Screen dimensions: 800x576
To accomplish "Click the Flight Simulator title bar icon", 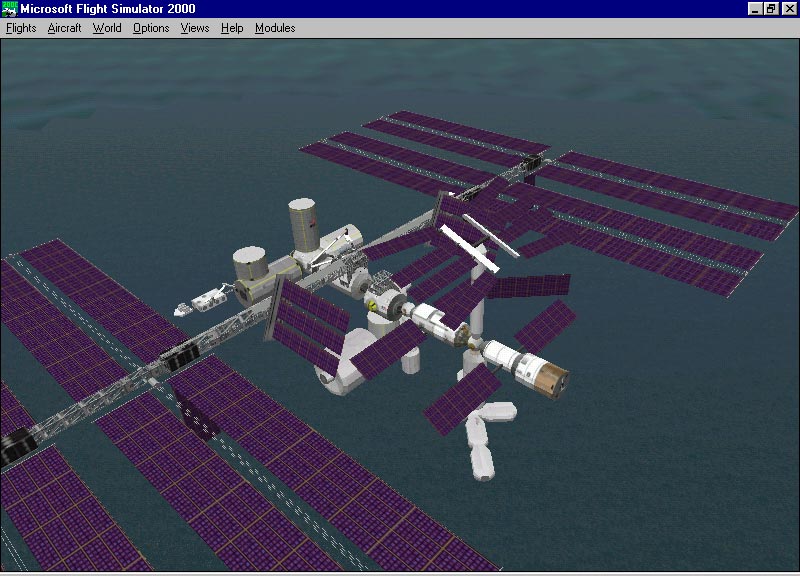I will (x=10, y=9).
